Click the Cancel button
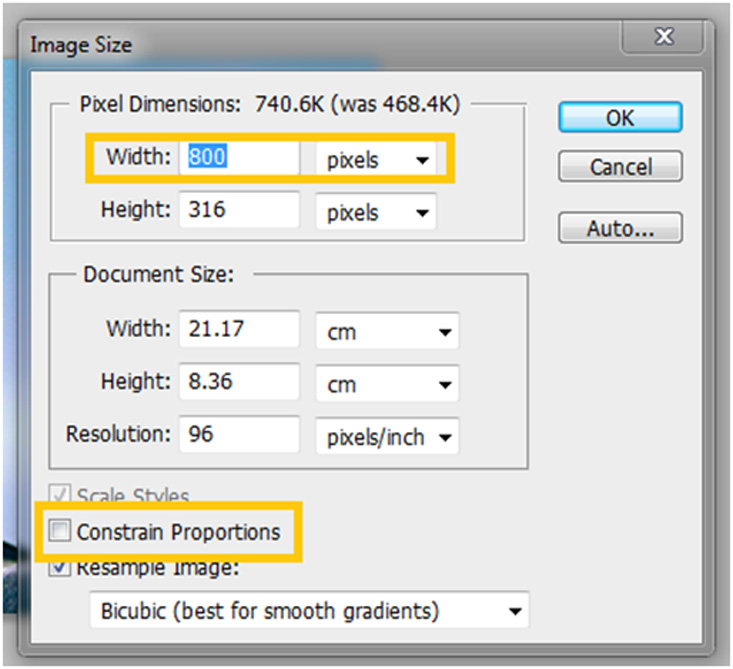The width and height of the screenshot is (733, 669). (620, 166)
